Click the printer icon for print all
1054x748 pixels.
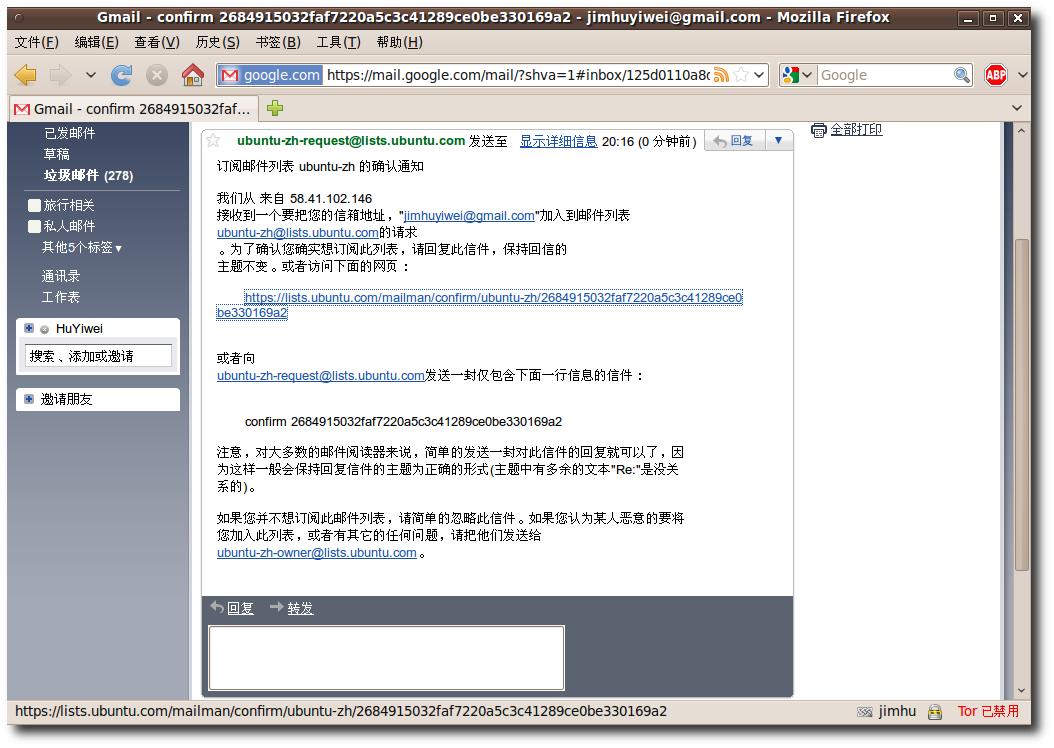point(818,130)
